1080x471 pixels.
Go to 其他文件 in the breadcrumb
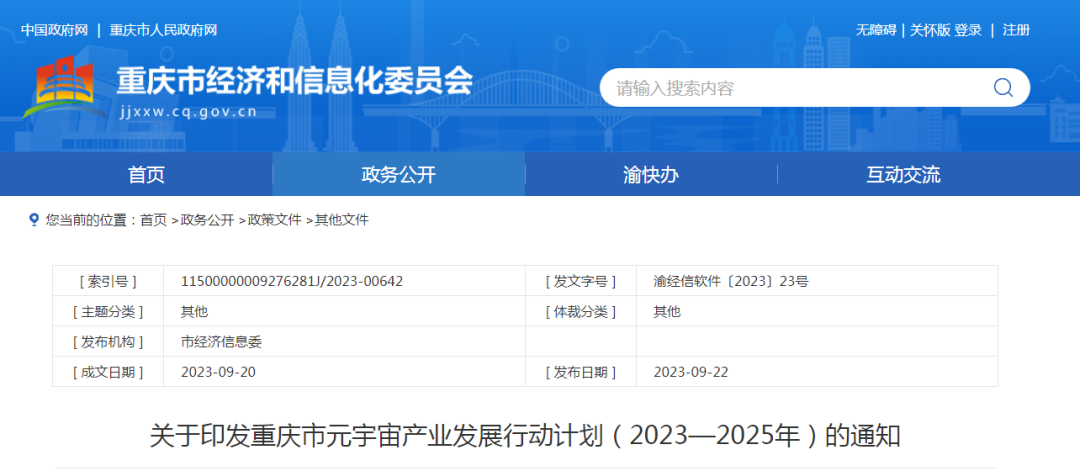pyautogui.click(x=342, y=220)
